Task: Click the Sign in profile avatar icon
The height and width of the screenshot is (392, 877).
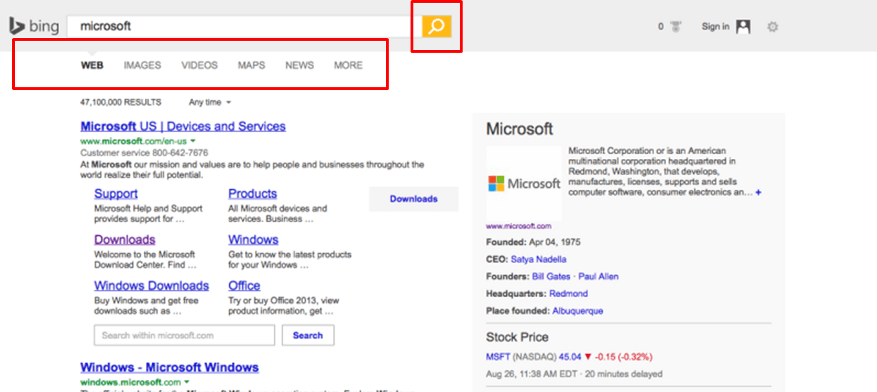Action: point(743,26)
